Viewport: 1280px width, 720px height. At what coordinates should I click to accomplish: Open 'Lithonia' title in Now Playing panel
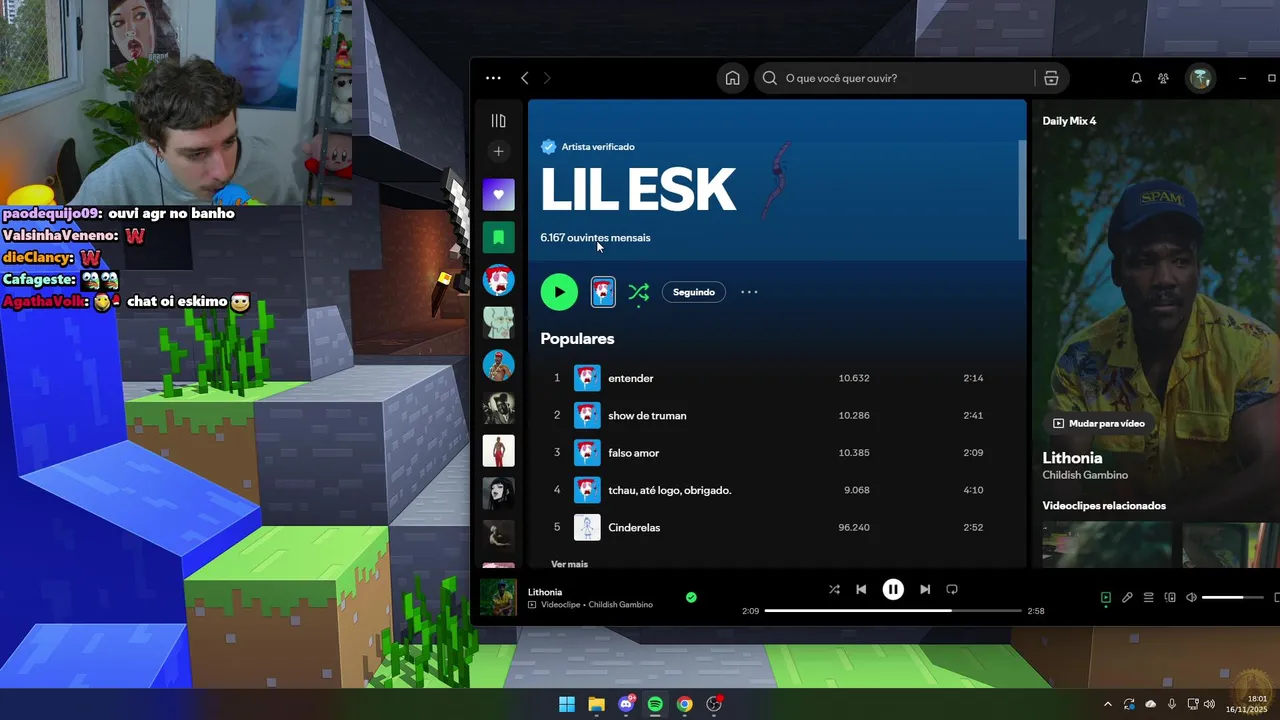(1072, 458)
